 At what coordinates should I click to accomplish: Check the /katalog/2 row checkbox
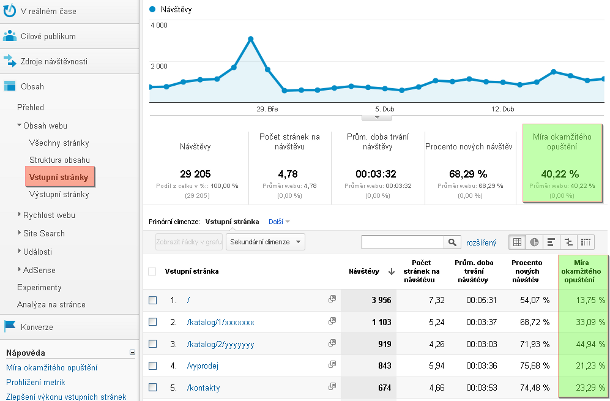pyautogui.click(x=153, y=344)
